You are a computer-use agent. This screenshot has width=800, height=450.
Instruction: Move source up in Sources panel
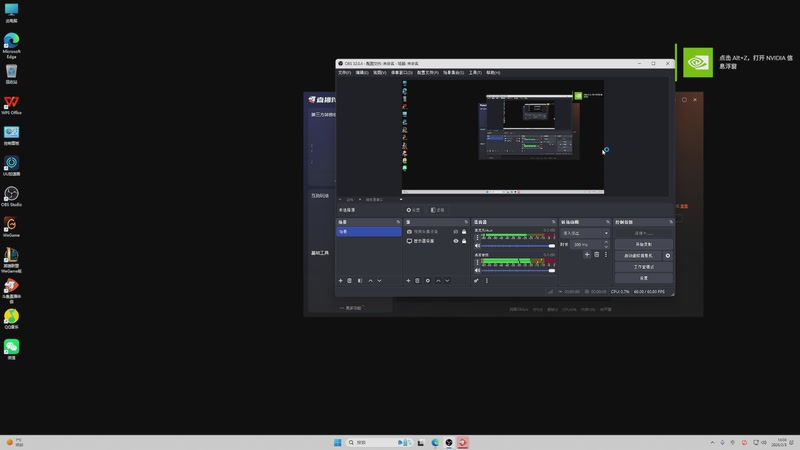[438, 281]
